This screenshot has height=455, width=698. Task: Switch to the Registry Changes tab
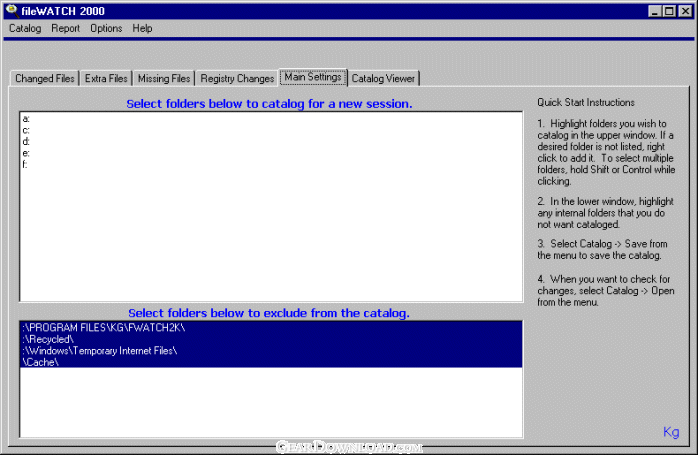point(237,78)
